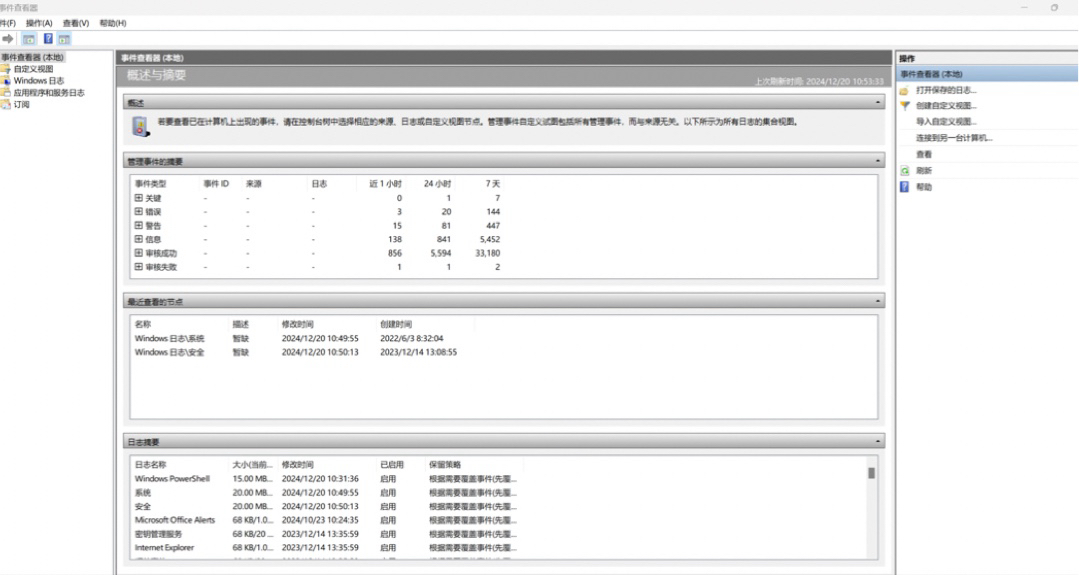Click the 近 1 小时 column header
Image resolution: width=1079 pixels, height=575 pixels.
point(385,184)
